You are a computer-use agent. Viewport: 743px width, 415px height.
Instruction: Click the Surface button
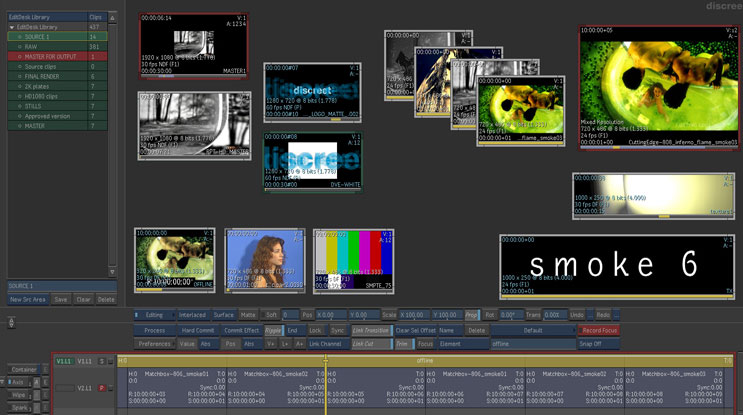tap(224, 315)
